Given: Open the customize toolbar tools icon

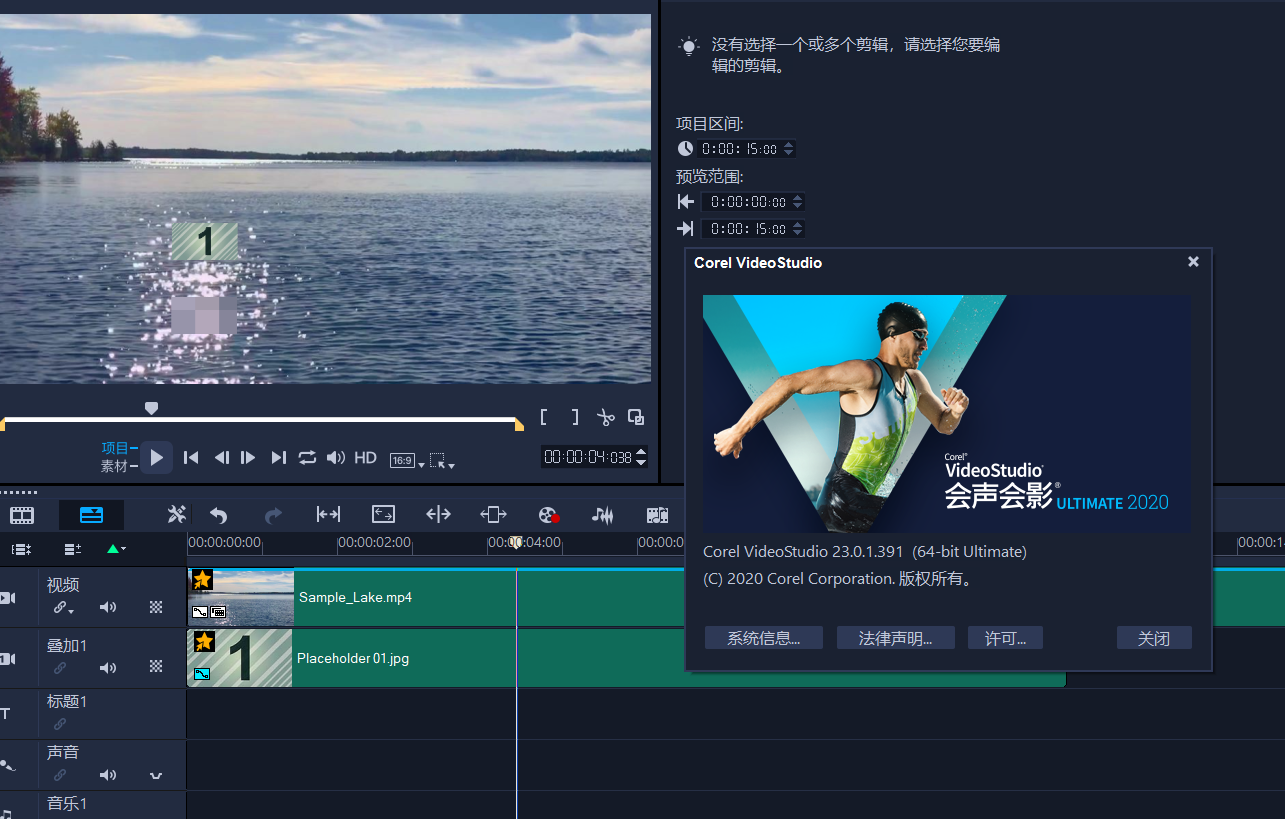Looking at the screenshot, I should coord(177,515).
